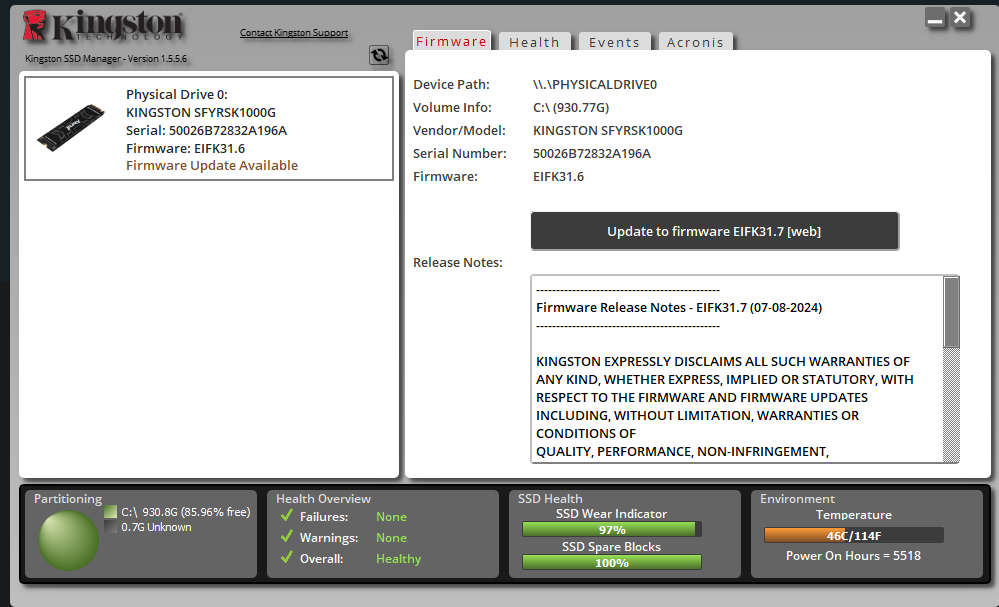Image resolution: width=999 pixels, height=607 pixels.
Task: Click the 'None' value beside Warnings
Action: [391, 538]
